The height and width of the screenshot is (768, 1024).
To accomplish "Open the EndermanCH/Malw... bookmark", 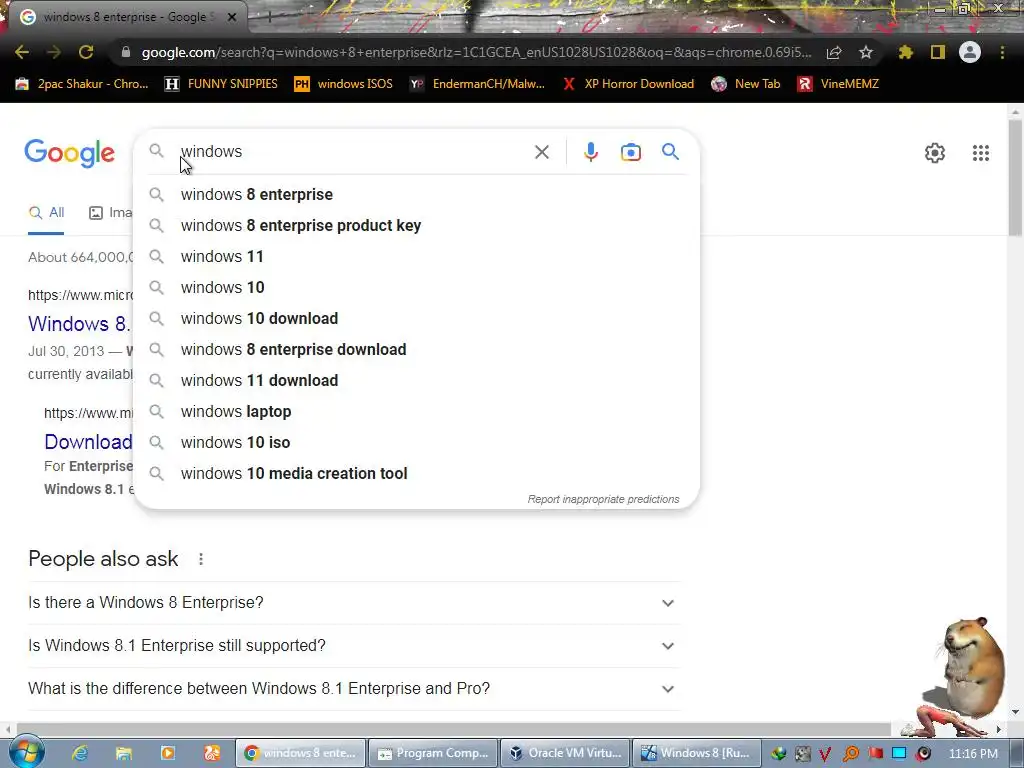I will (x=477, y=84).
